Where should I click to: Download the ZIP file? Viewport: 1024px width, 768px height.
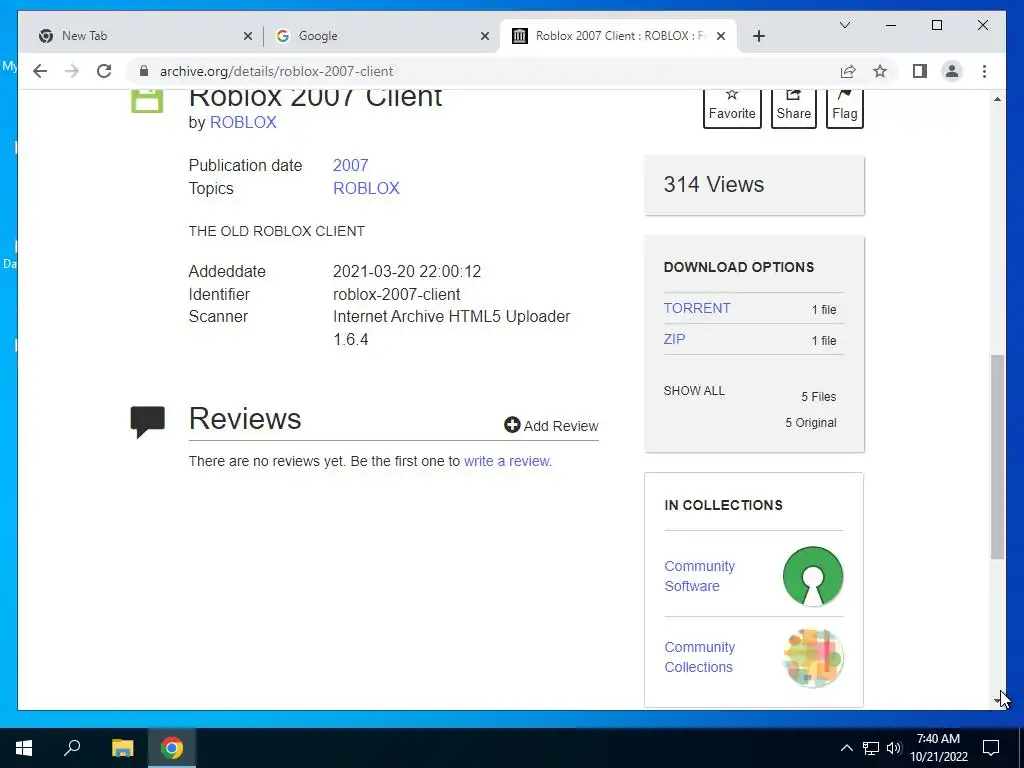click(x=675, y=339)
